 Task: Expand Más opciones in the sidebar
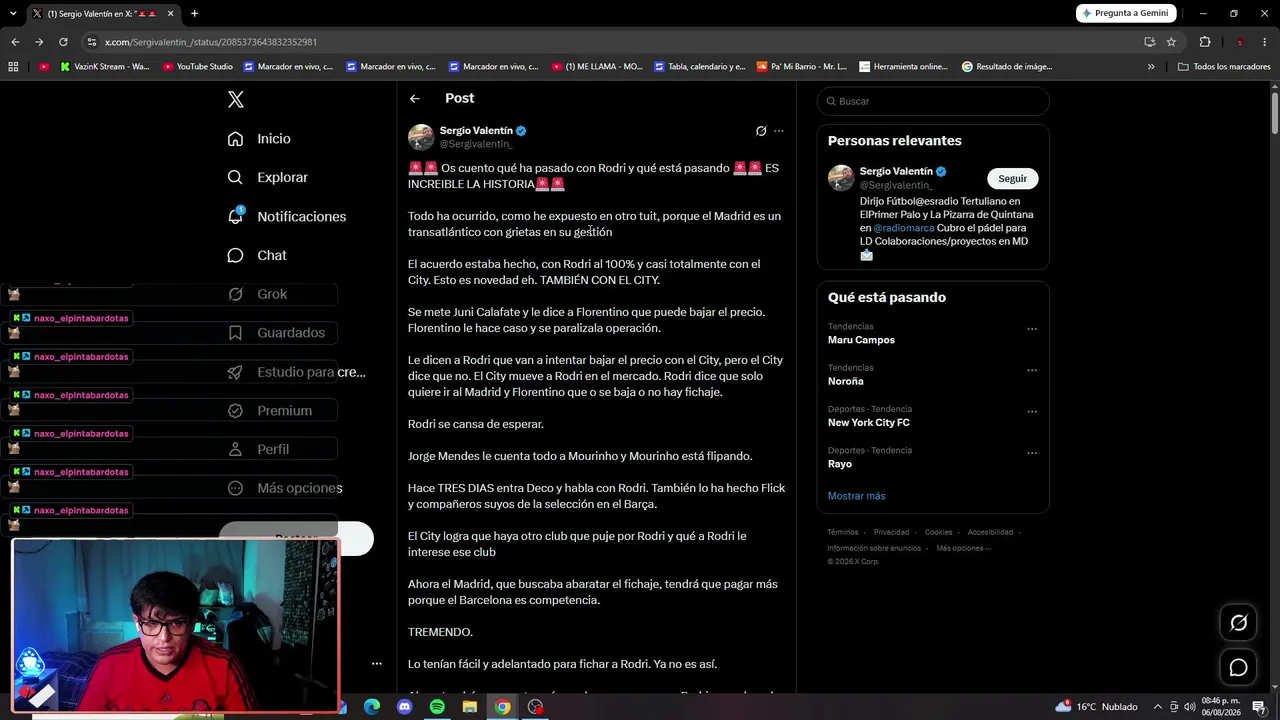pyautogui.click(x=285, y=489)
